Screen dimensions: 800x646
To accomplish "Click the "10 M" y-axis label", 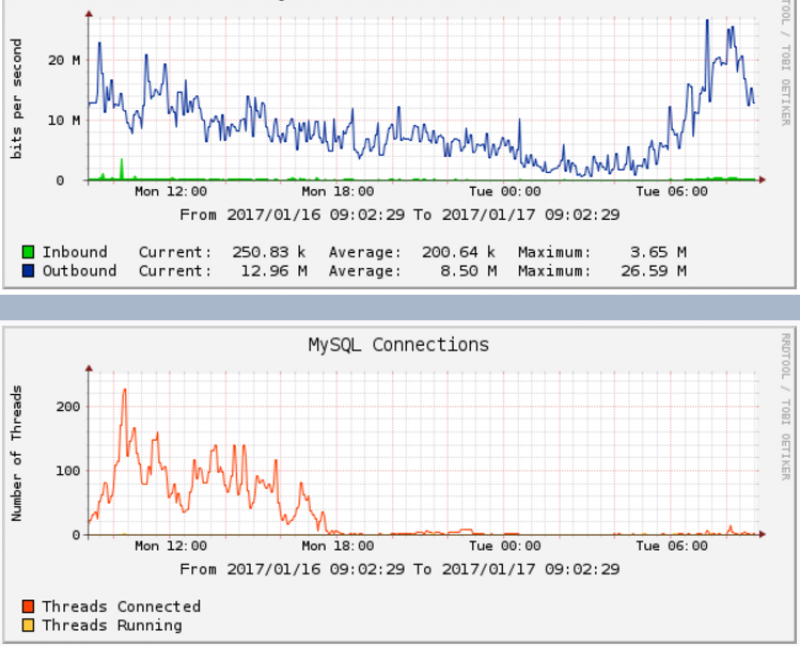I will click(x=64, y=120).
